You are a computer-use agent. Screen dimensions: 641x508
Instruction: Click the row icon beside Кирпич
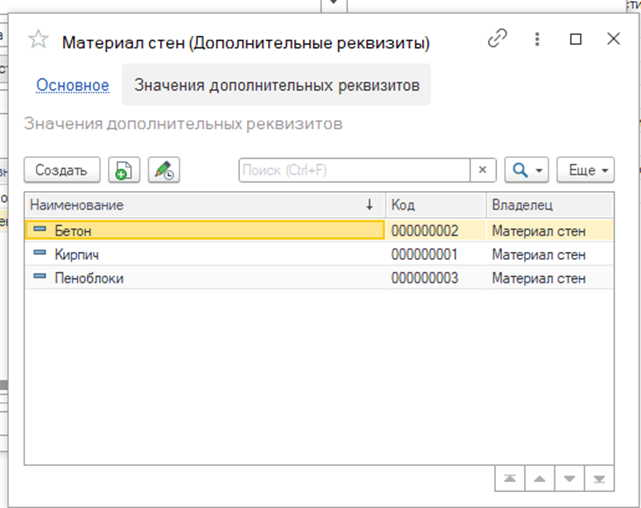pyautogui.click(x=40, y=253)
